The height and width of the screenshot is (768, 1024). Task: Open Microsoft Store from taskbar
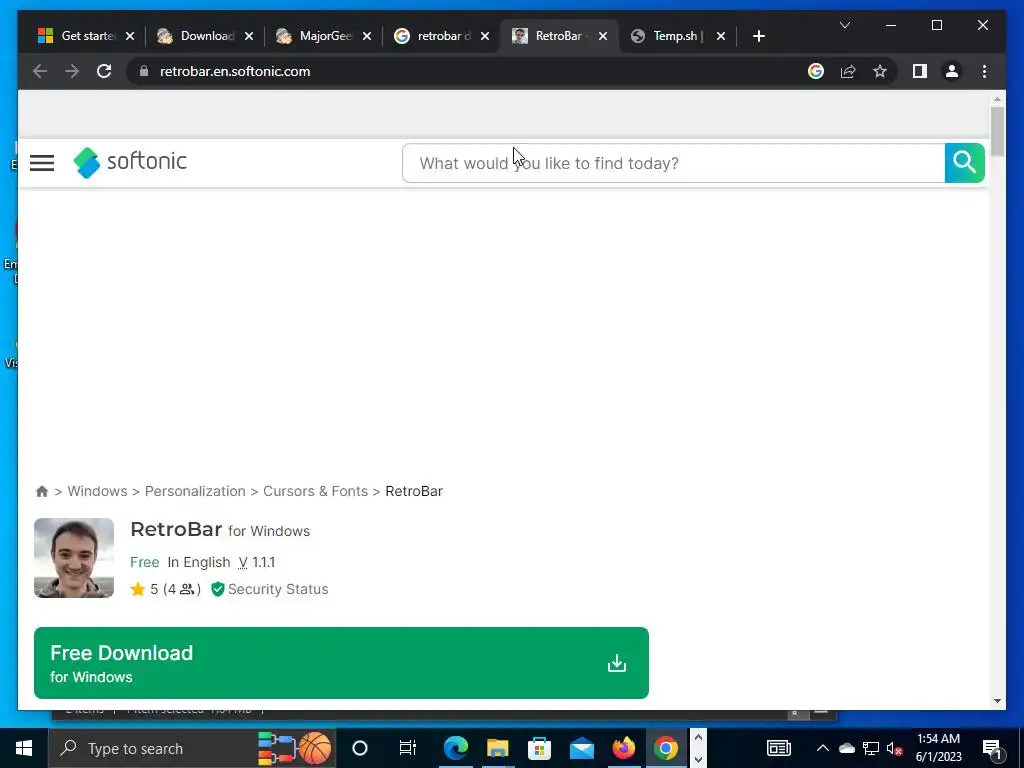point(539,748)
